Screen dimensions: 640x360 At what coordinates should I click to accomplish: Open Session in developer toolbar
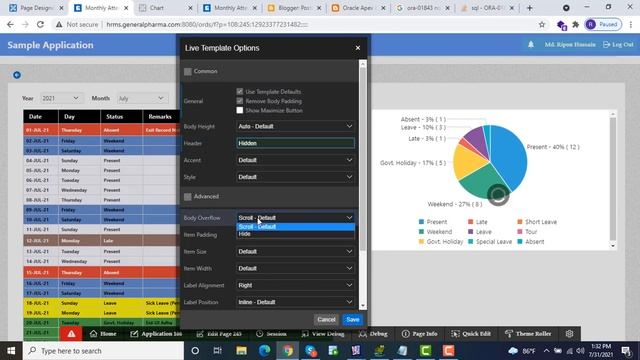pyautogui.click(x=271, y=334)
